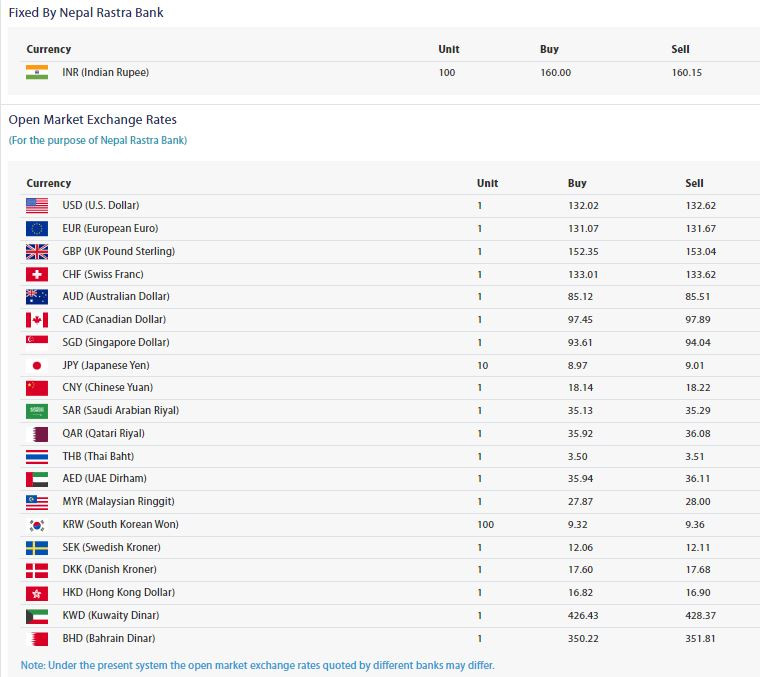Image resolution: width=760 pixels, height=677 pixels.
Task: Click the Saudi Arabian flag icon
Action: click(x=37, y=411)
